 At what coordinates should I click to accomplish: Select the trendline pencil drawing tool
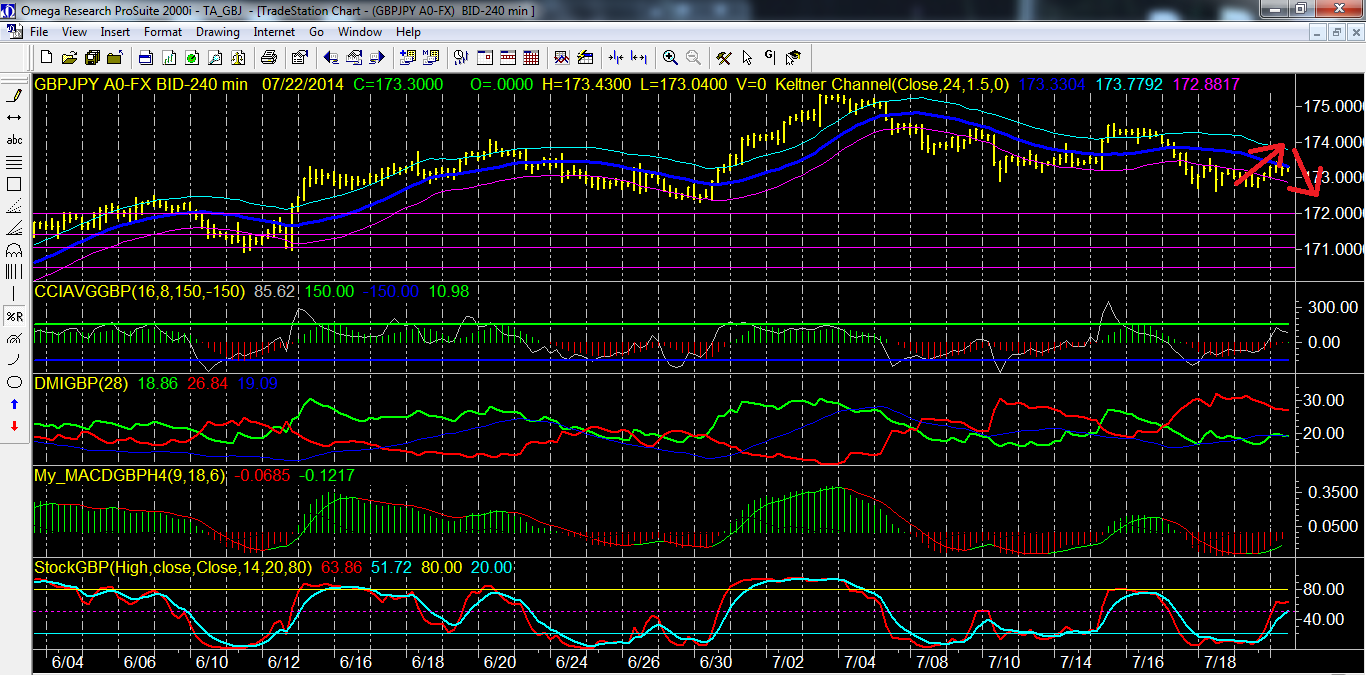[x=14, y=96]
